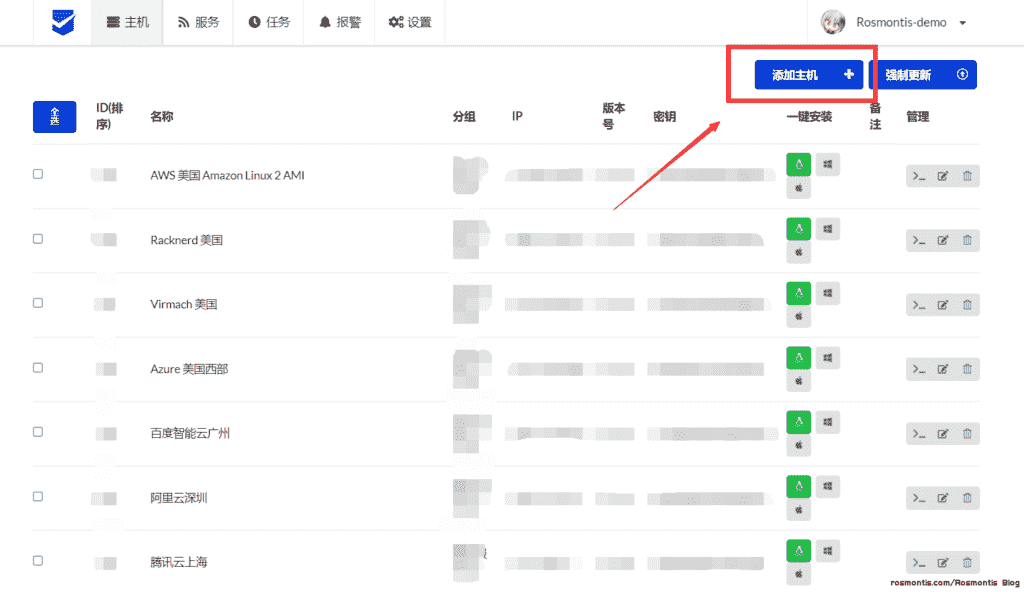The image size is (1024, 592).
Task: Open web terminal for Virmach 美国
Action: coord(919,305)
